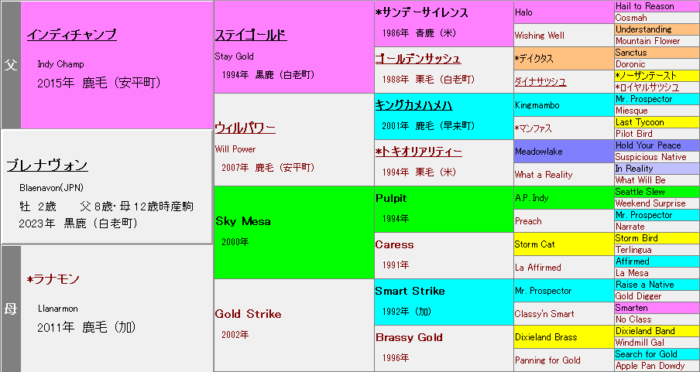This screenshot has height=372, width=700.
Task: Click the ウィルパワー pedigree link
Action: pos(245,128)
